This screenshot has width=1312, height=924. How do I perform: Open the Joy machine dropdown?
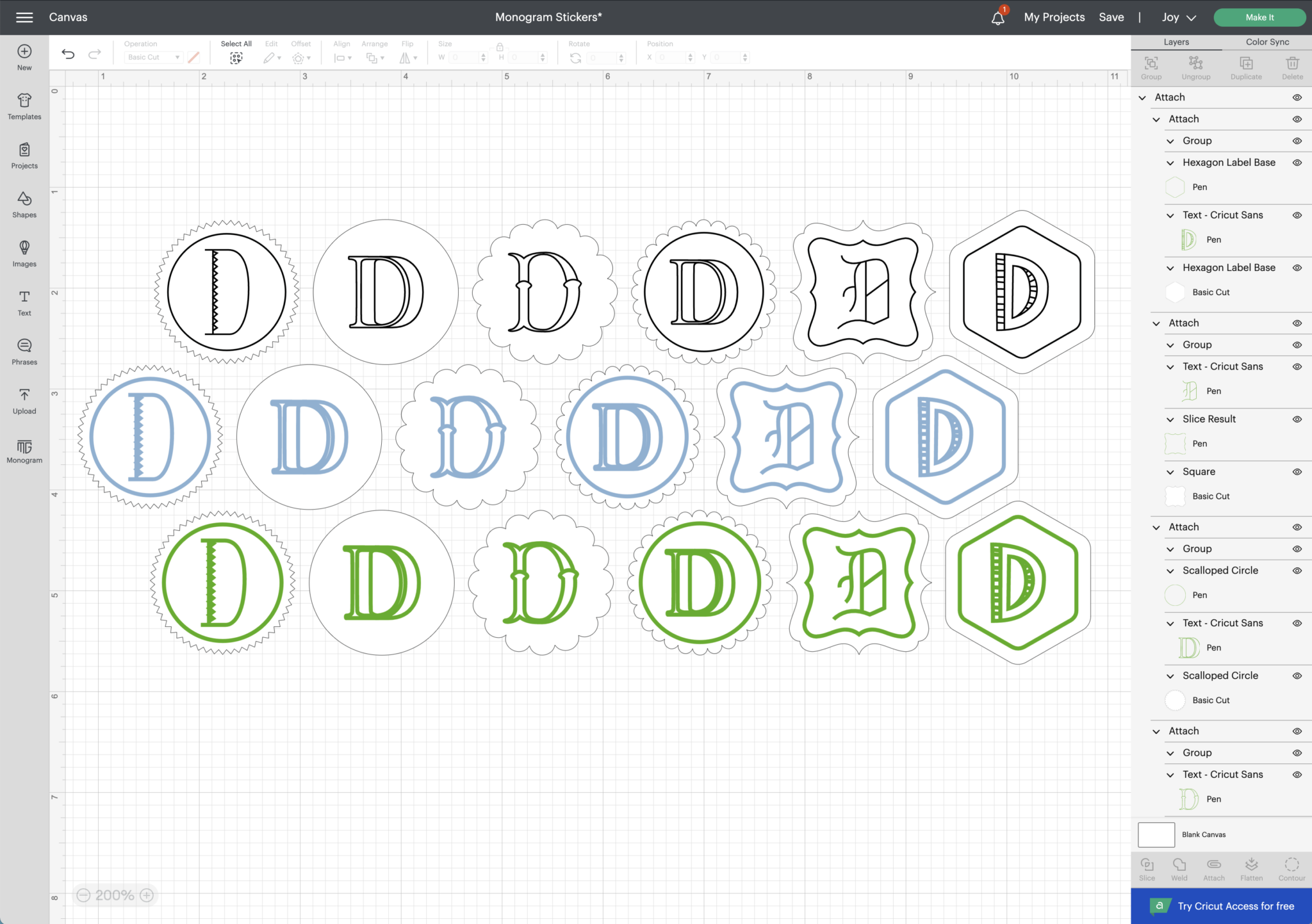point(1177,17)
